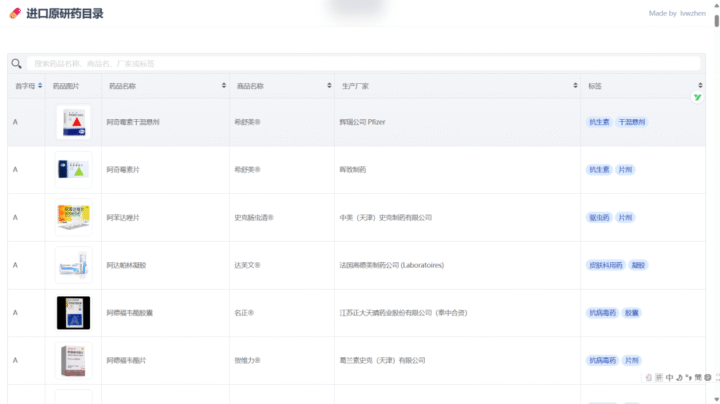Sort by 生产厂家 column sort arrows

click(x=574, y=86)
